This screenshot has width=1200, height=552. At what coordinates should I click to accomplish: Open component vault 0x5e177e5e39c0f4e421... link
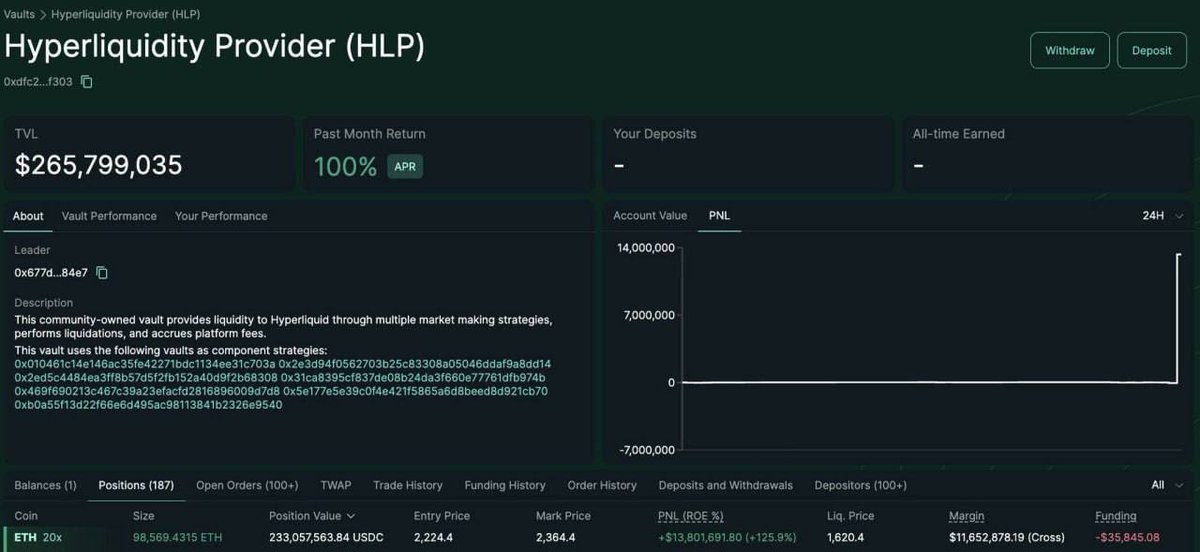click(415, 391)
